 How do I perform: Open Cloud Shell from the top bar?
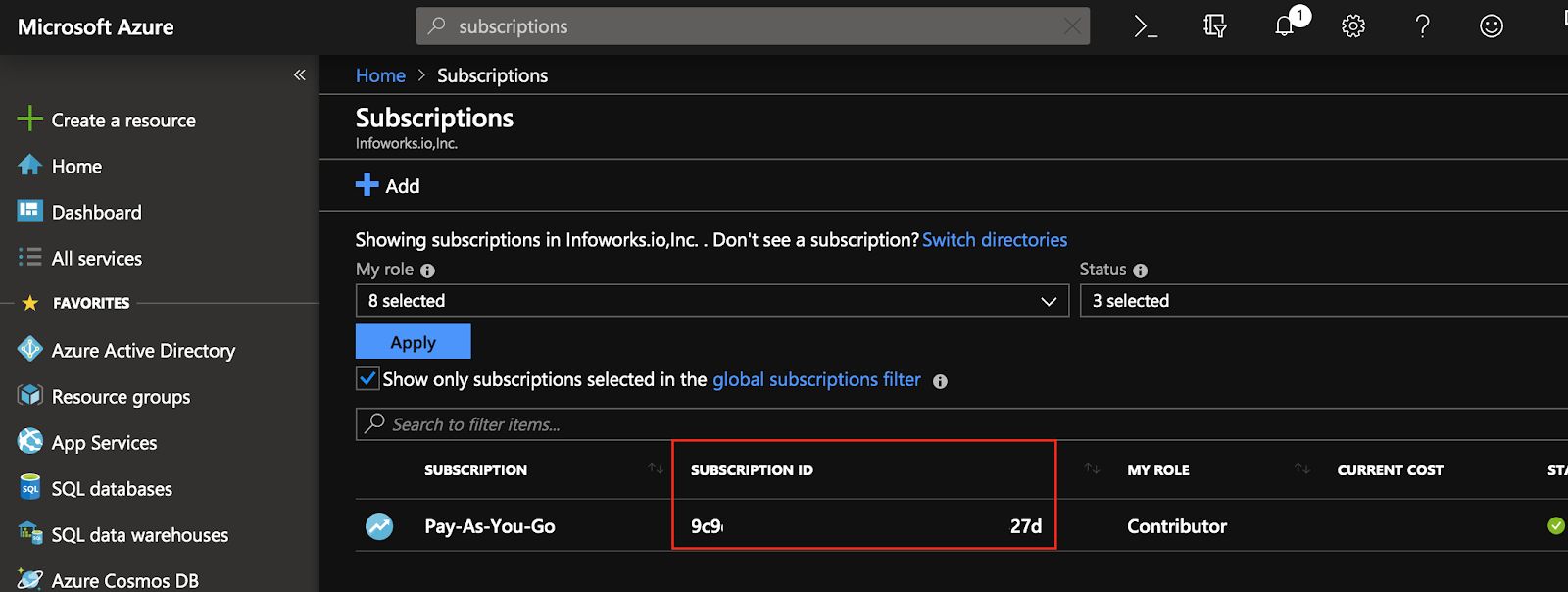pyautogui.click(x=1146, y=26)
